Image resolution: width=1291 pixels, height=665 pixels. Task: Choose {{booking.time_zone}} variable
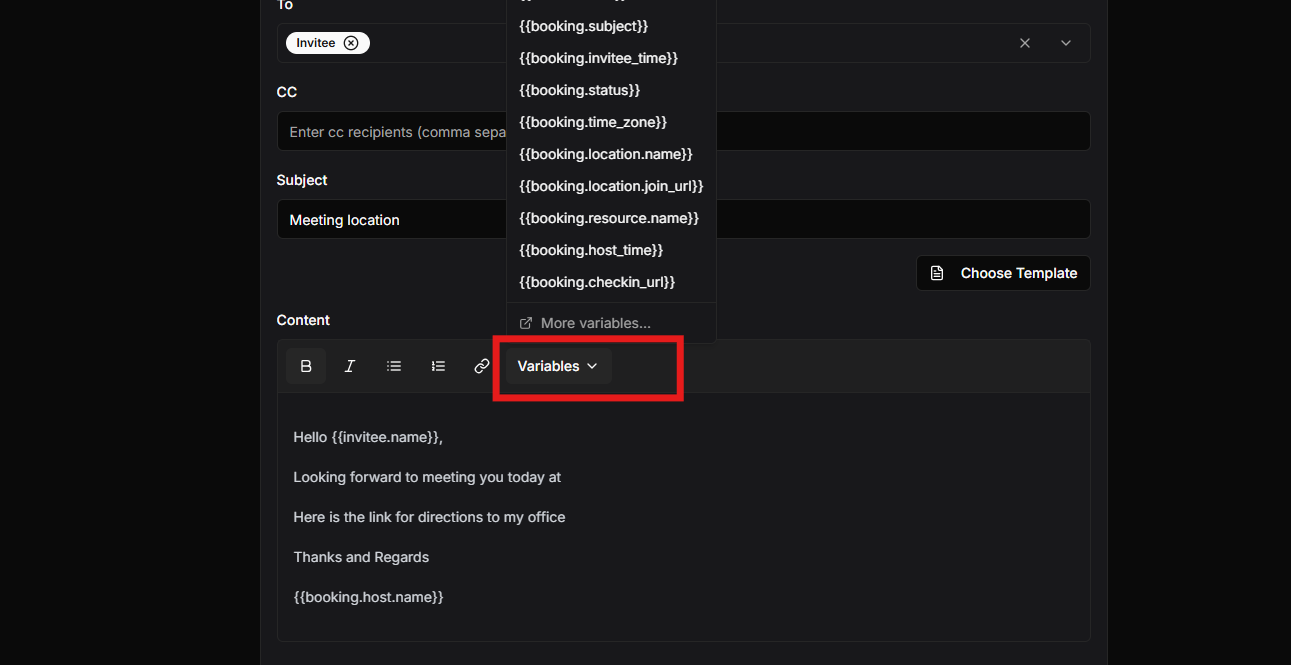(593, 122)
